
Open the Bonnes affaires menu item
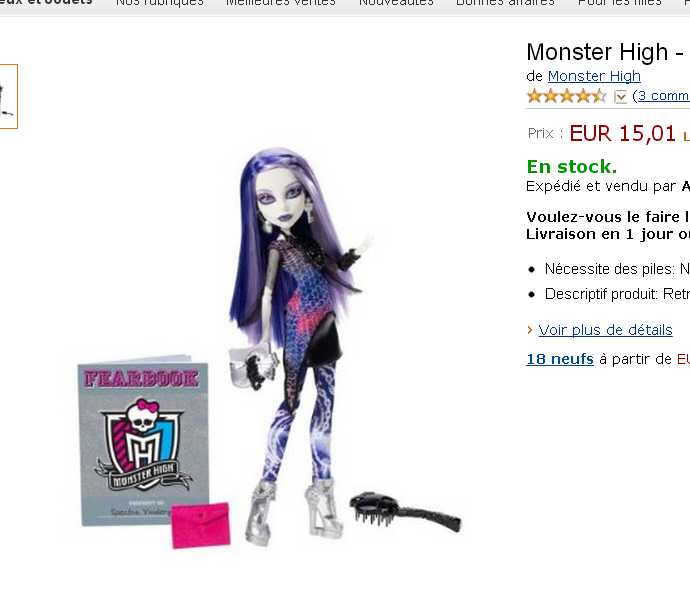(x=505, y=3)
